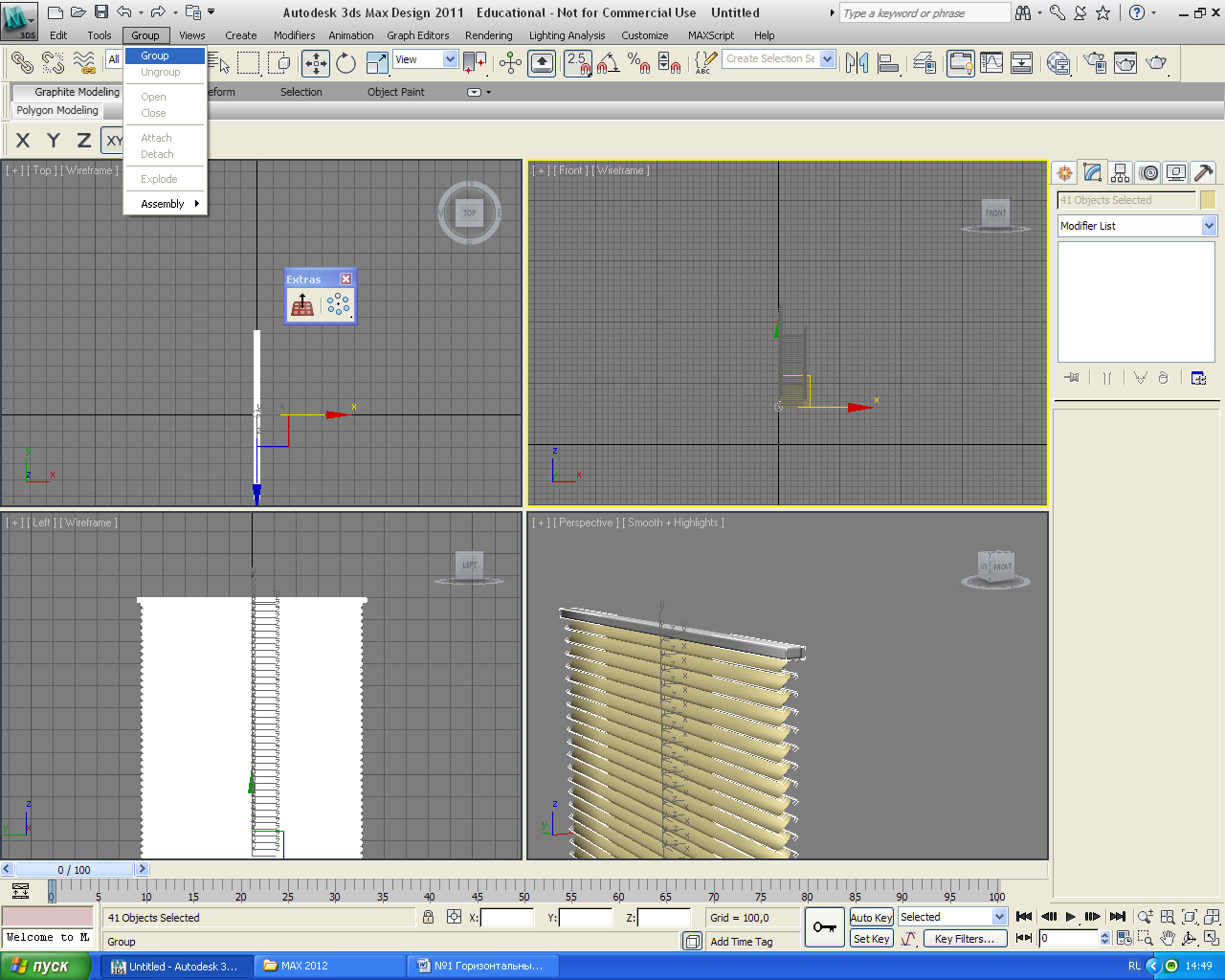
Task: Switch to the Object Paint tab
Action: point(396,92)
